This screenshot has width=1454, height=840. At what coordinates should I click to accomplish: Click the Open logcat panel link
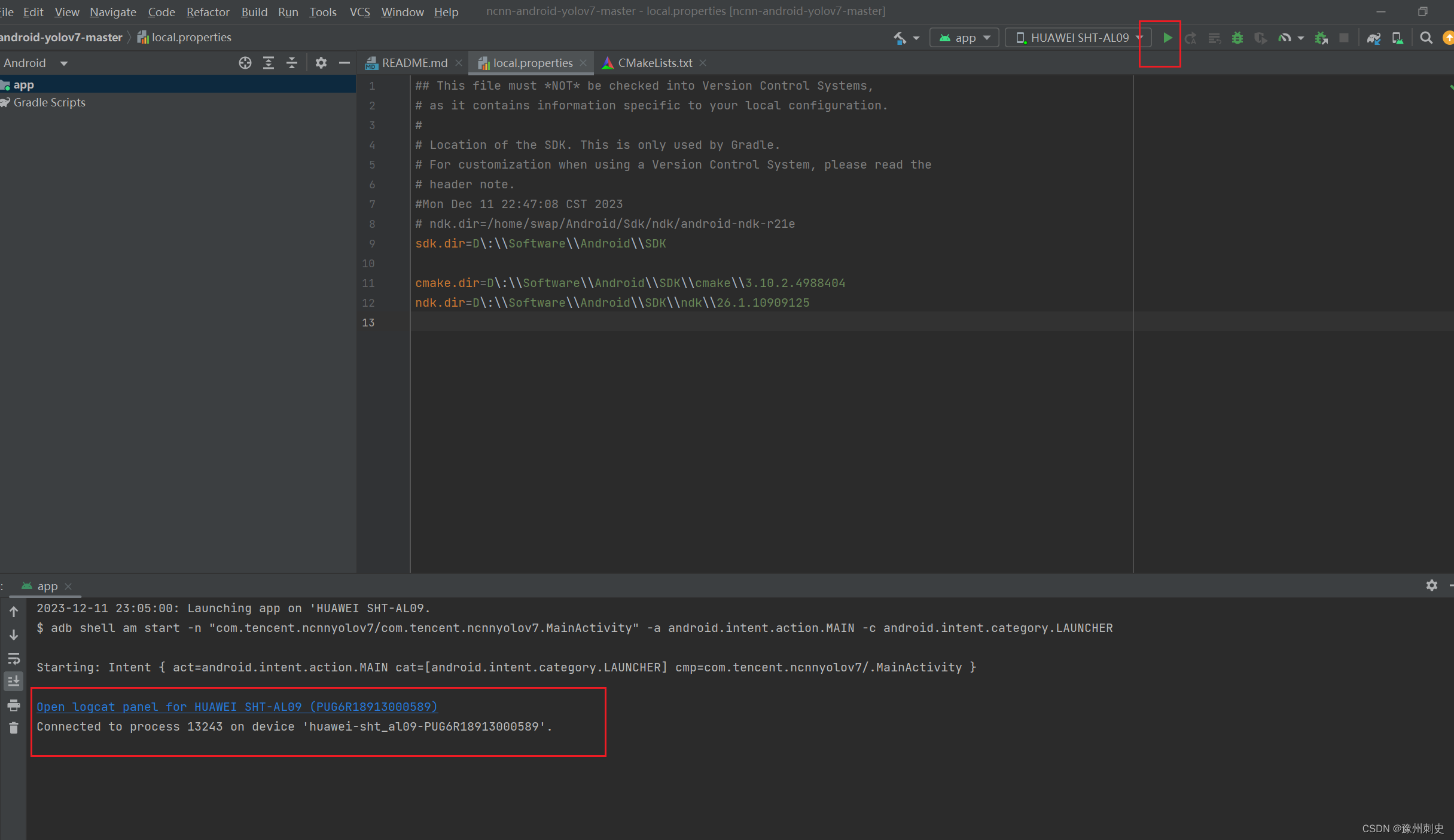tap(237, 707)
